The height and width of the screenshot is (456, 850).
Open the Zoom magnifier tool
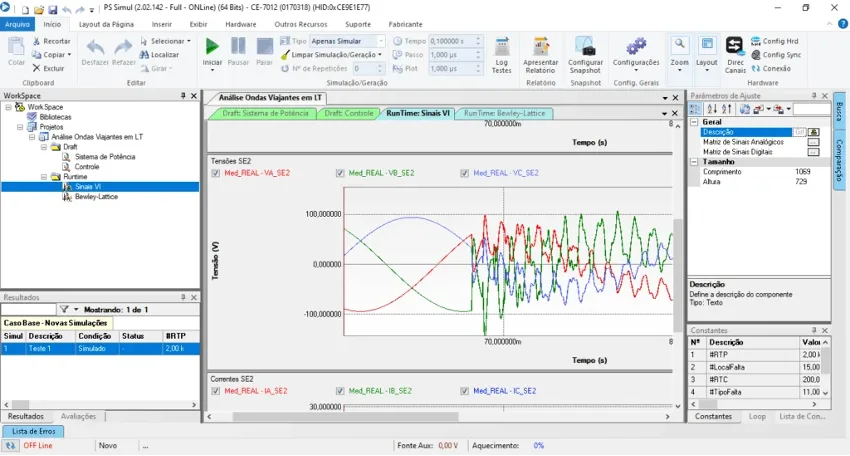679,53
